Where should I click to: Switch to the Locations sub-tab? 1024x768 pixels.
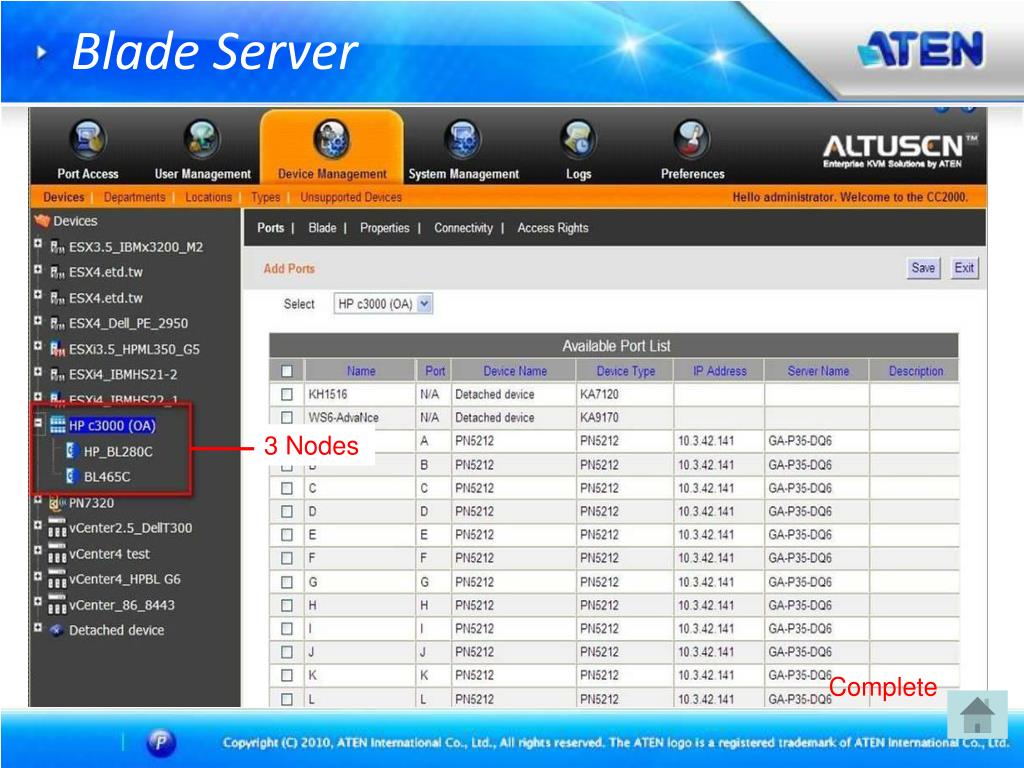pos(208,197)
